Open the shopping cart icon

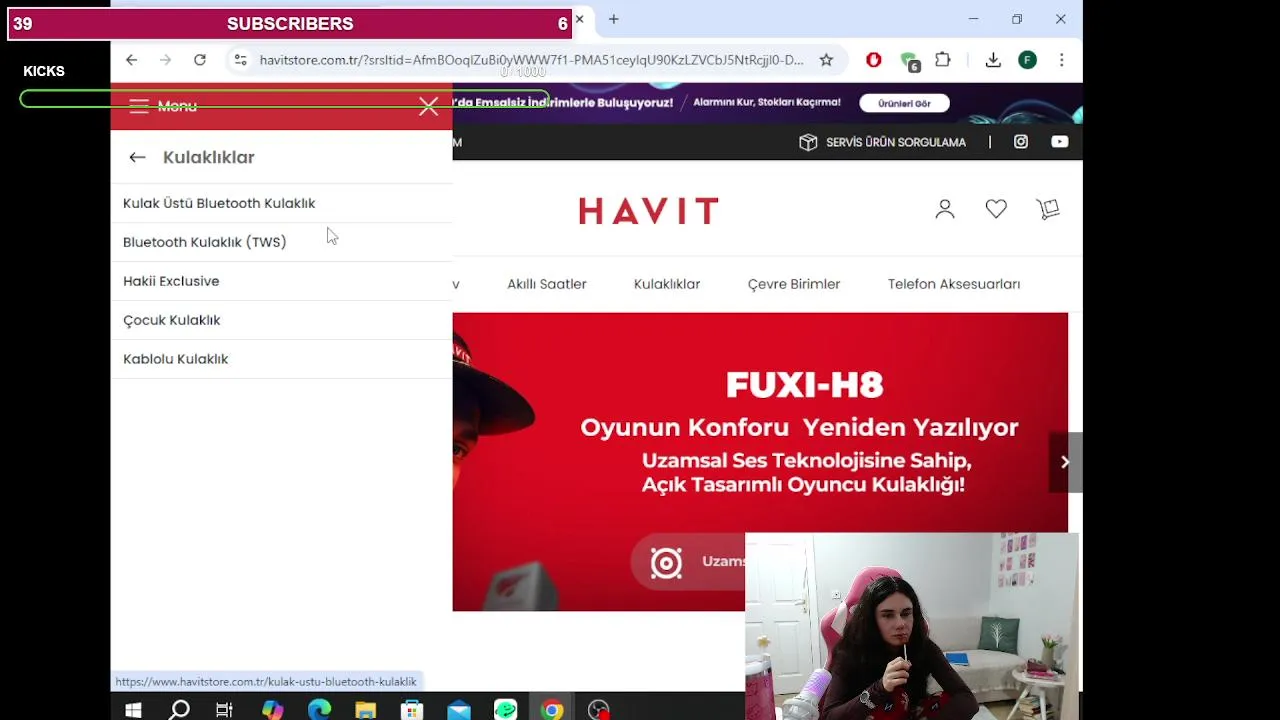tap(1047, 209)
